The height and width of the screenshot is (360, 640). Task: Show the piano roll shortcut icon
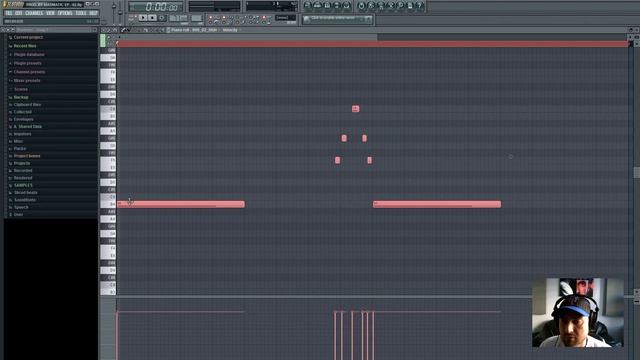tap(327, 5)
